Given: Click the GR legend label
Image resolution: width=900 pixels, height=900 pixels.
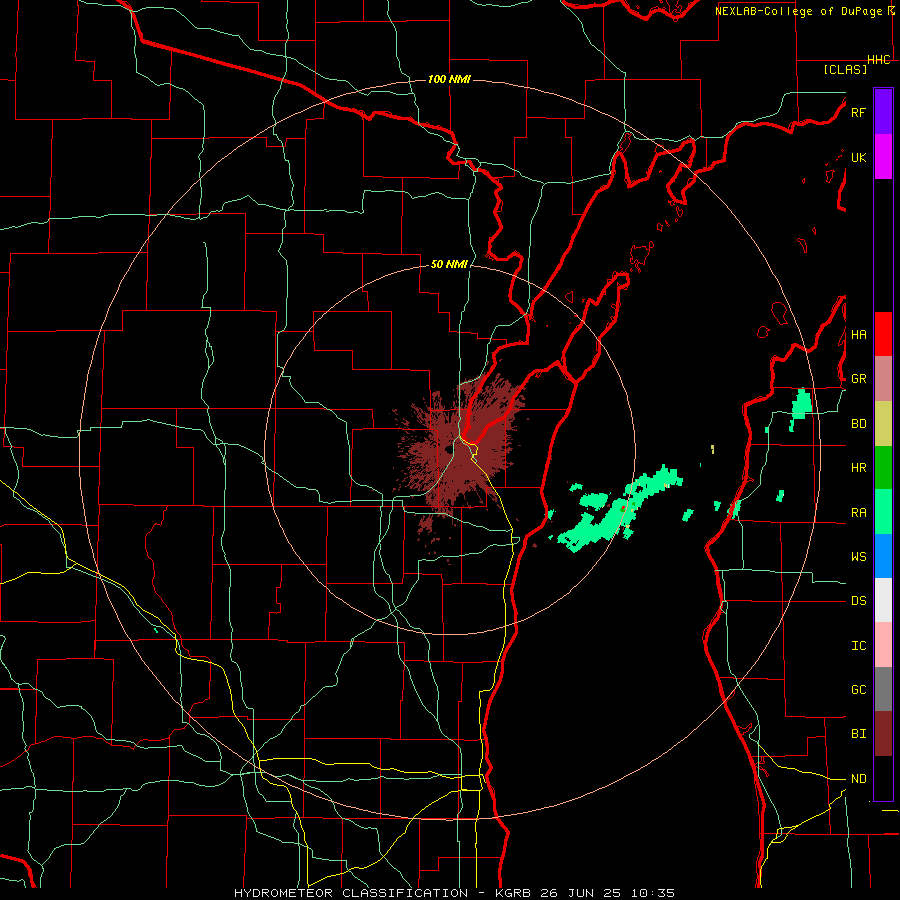Looking at the screenshot, I should [858, 379].
